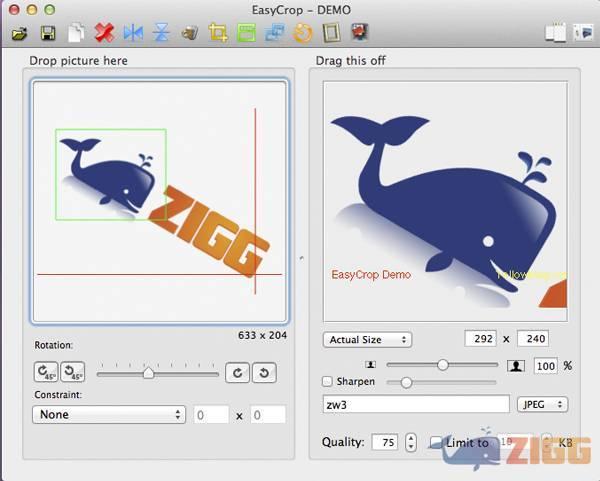Screen dimensions: 600x481
Task: Click the small portrait scale icon
Action: (370, 365)
